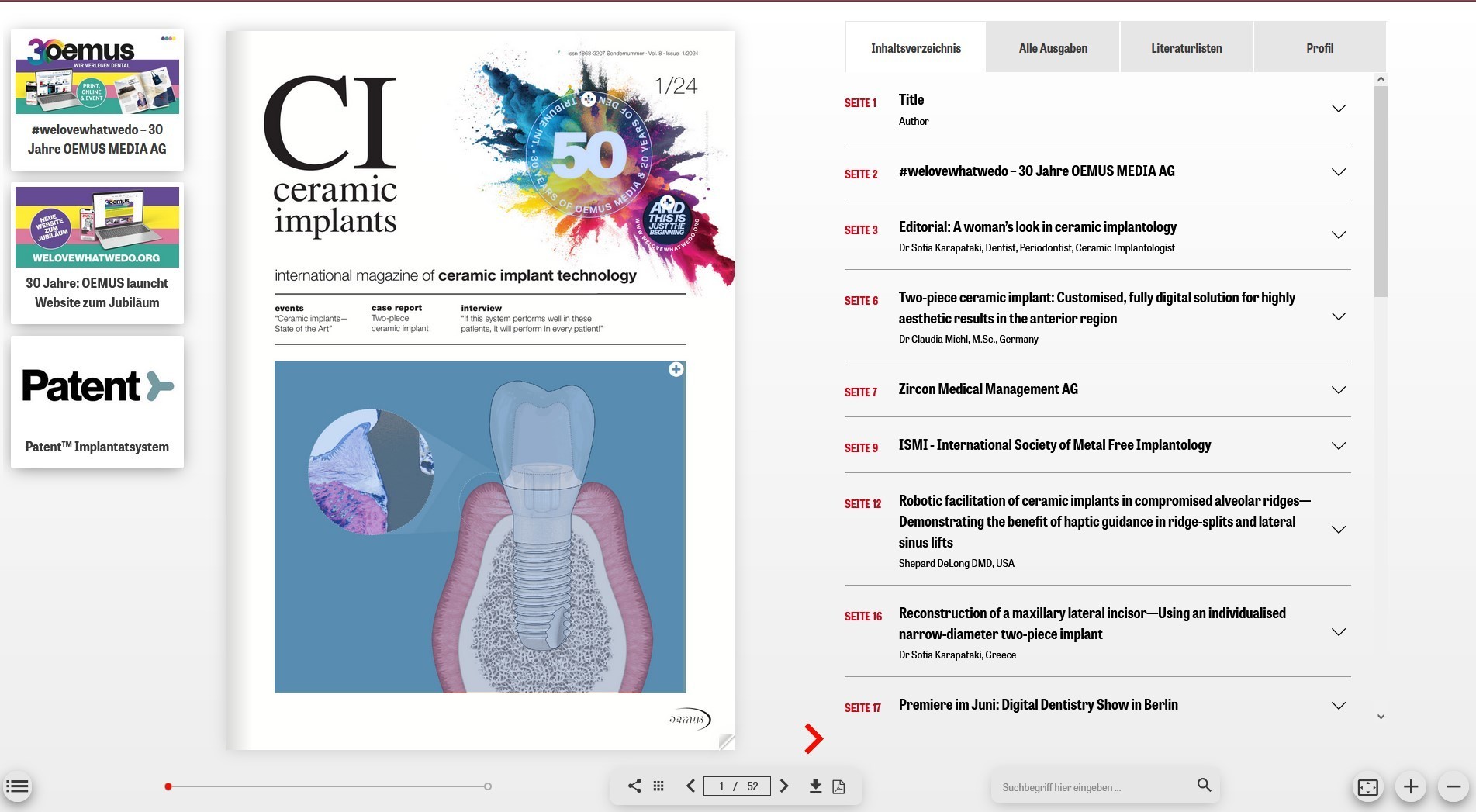This screenshot has height=812, width=1476.
Task: Click the page number input field
Action: 737,786
